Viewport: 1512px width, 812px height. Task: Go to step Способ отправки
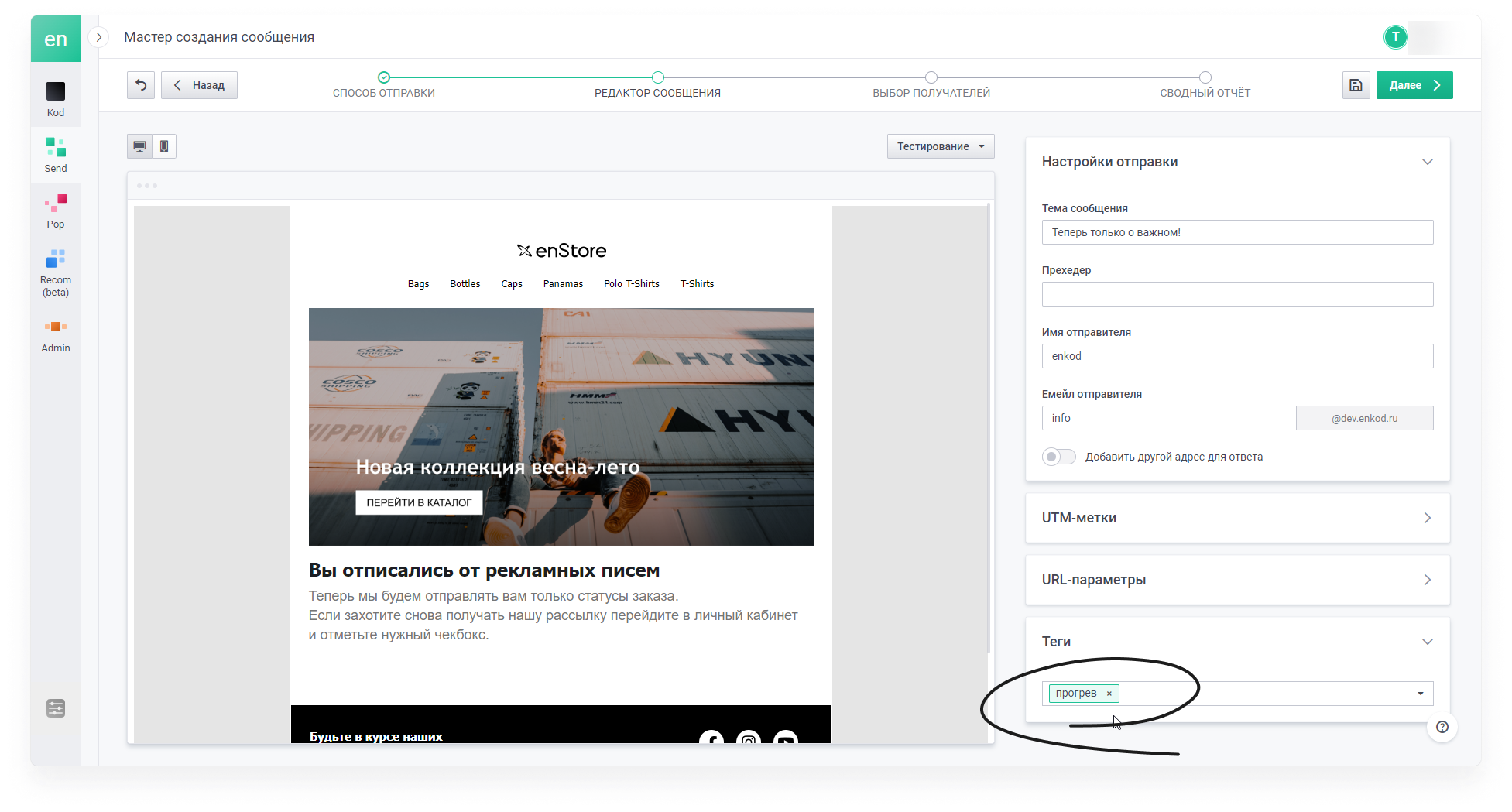pyautogui.click(x=384, y=85)
